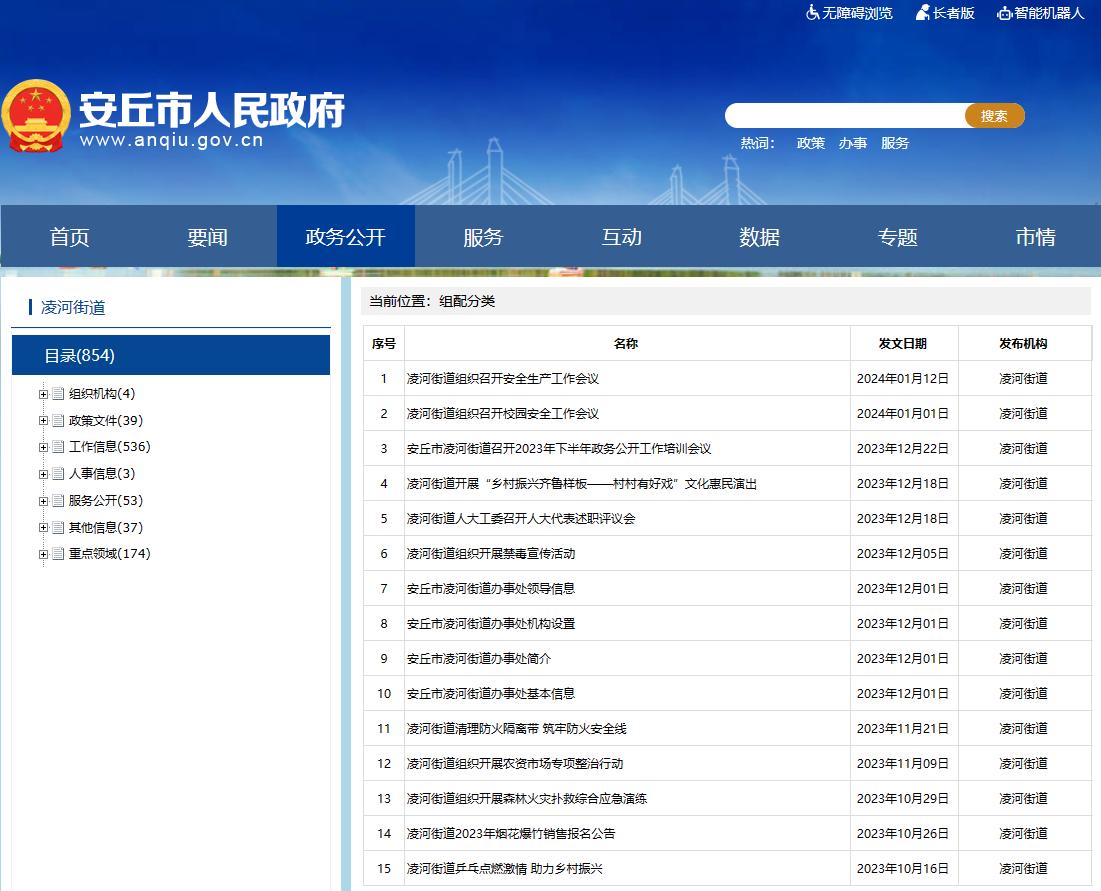Expand the 其他信息 tree node

[x=44, y=528]
